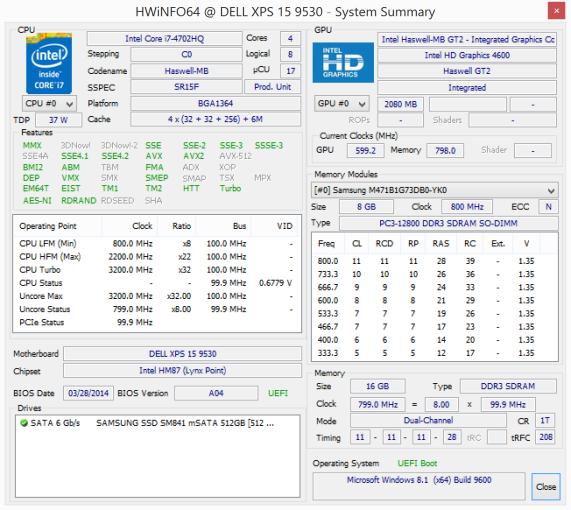Click the SSPEC SR15F value
Screen dimensions: 571x510
(x=186, y=87)
